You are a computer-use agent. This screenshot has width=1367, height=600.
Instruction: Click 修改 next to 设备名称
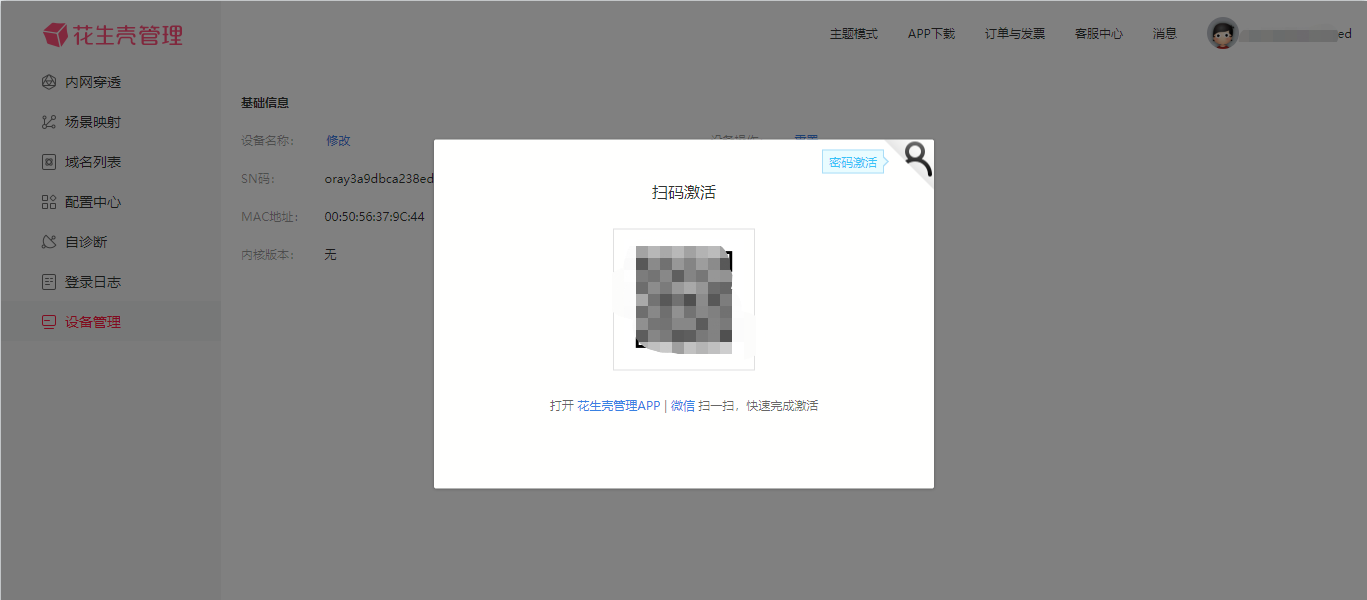click(x=338, y=141)
